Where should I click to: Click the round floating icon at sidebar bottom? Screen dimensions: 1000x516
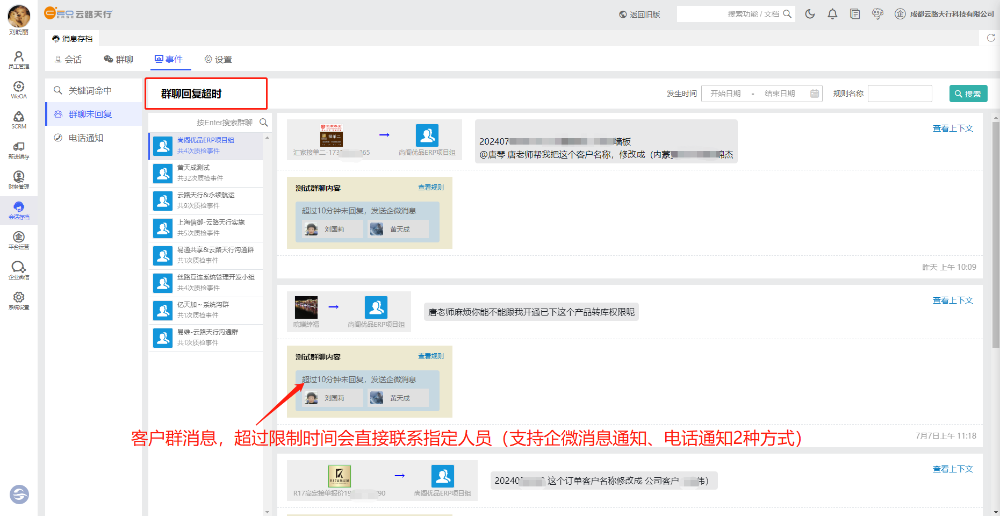[x=19, y=494]
